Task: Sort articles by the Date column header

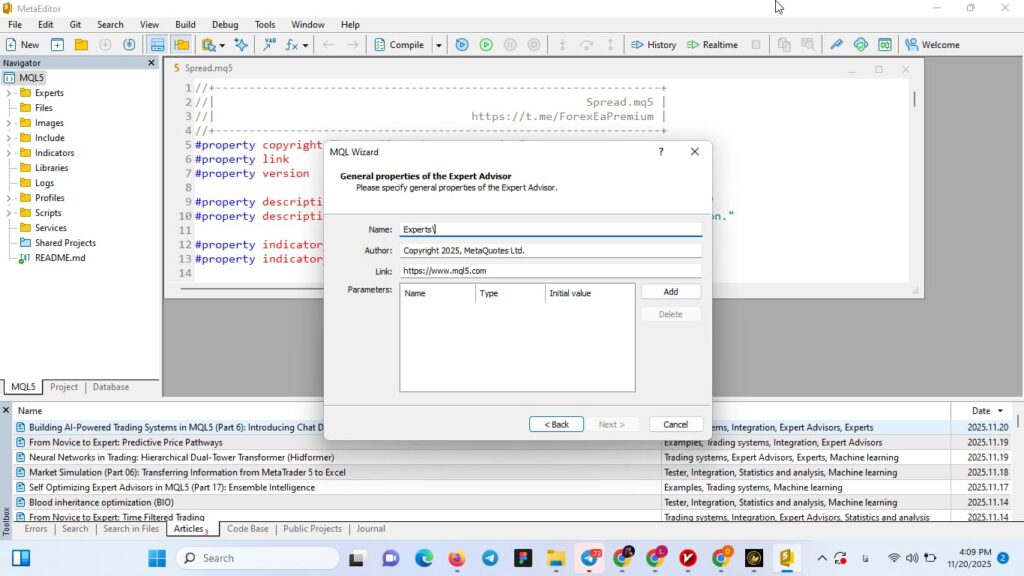Action: coord(980,411)
